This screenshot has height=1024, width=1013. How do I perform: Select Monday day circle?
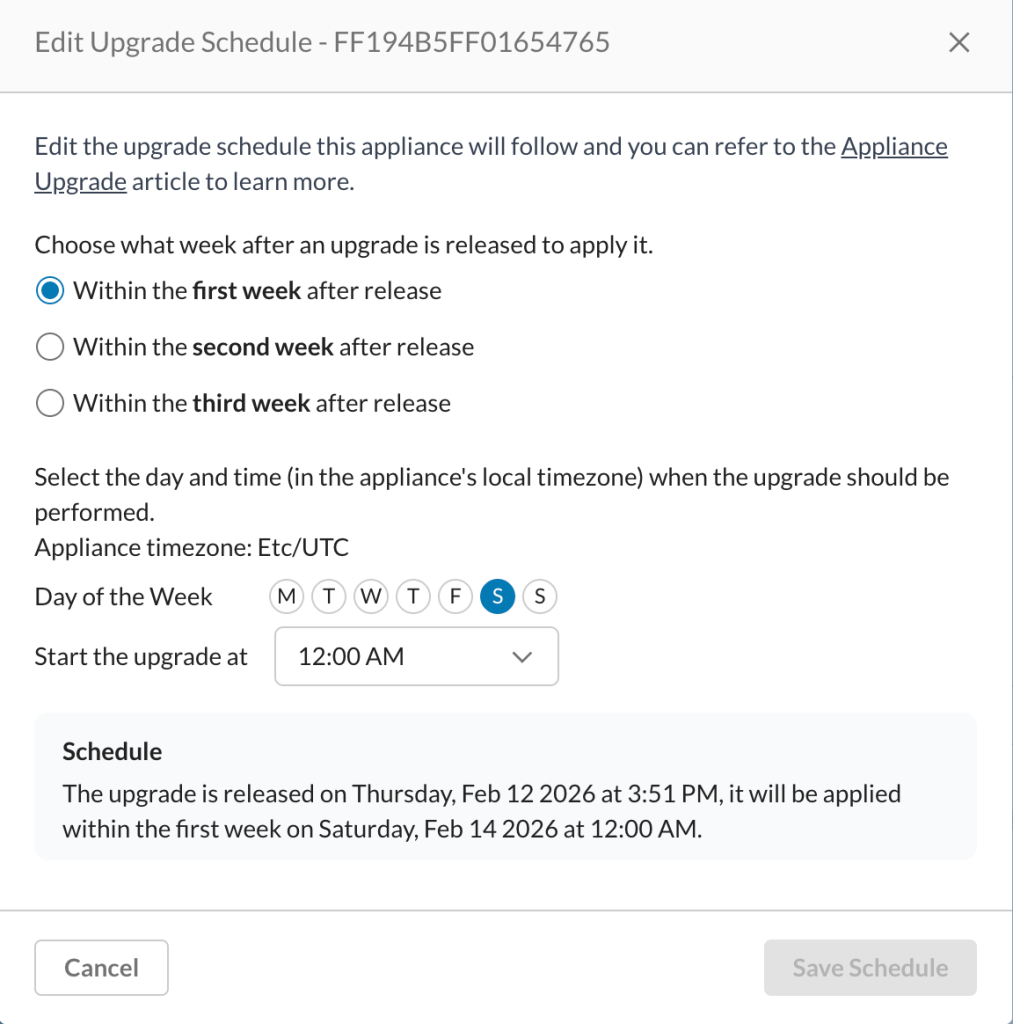pyautogui.click(x=287, y=596)
